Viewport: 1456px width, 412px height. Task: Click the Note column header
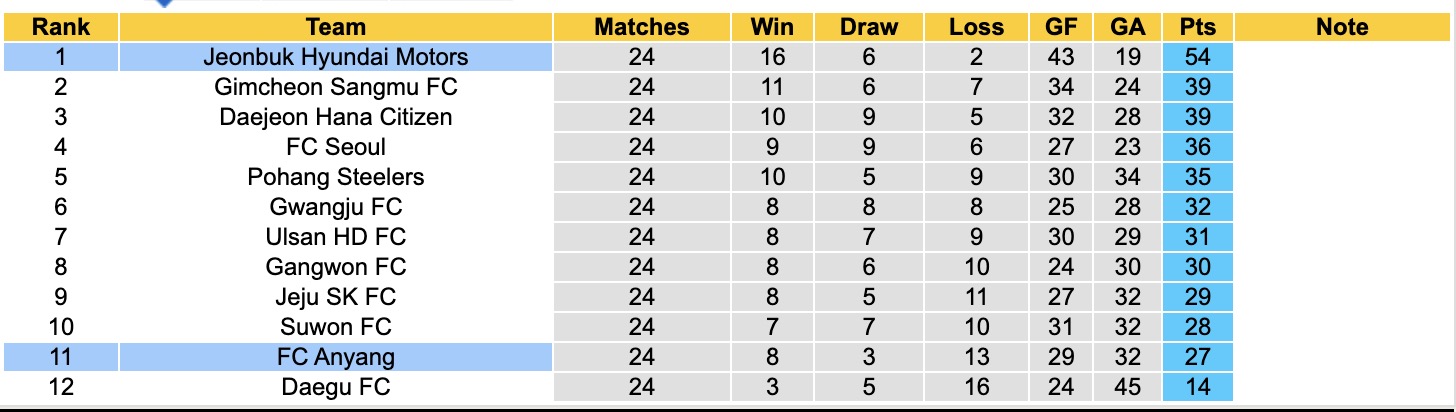tap(1342, 28)
